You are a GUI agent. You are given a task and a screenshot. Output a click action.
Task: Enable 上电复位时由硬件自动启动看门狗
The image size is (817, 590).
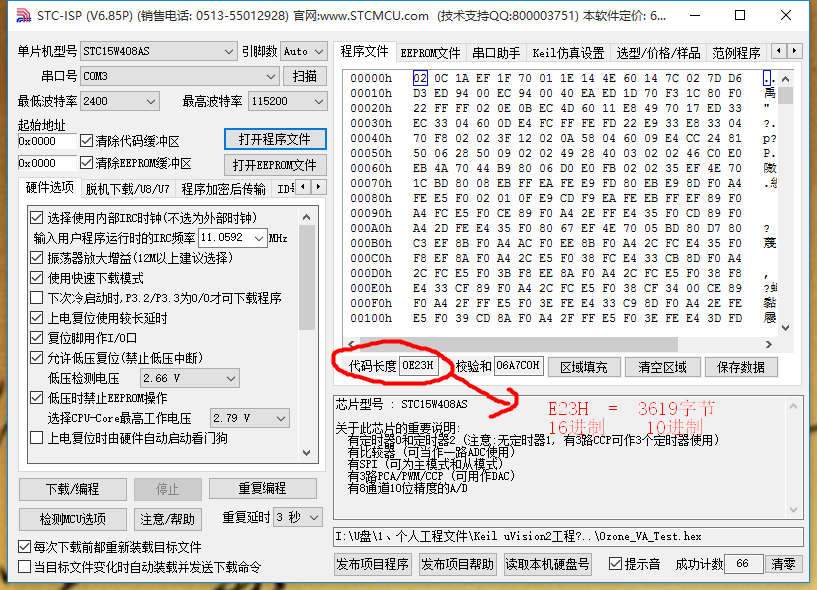tap(36, 438)
